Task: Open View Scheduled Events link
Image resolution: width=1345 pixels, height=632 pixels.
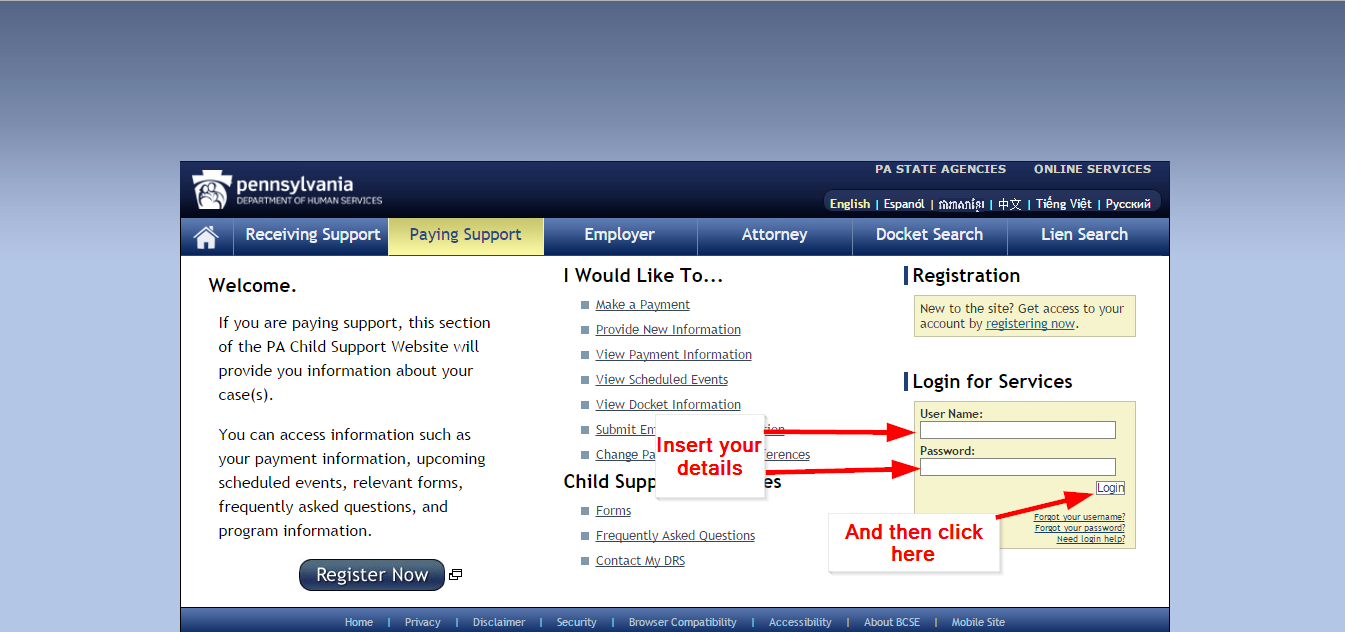Action: [x=662, y=380]
